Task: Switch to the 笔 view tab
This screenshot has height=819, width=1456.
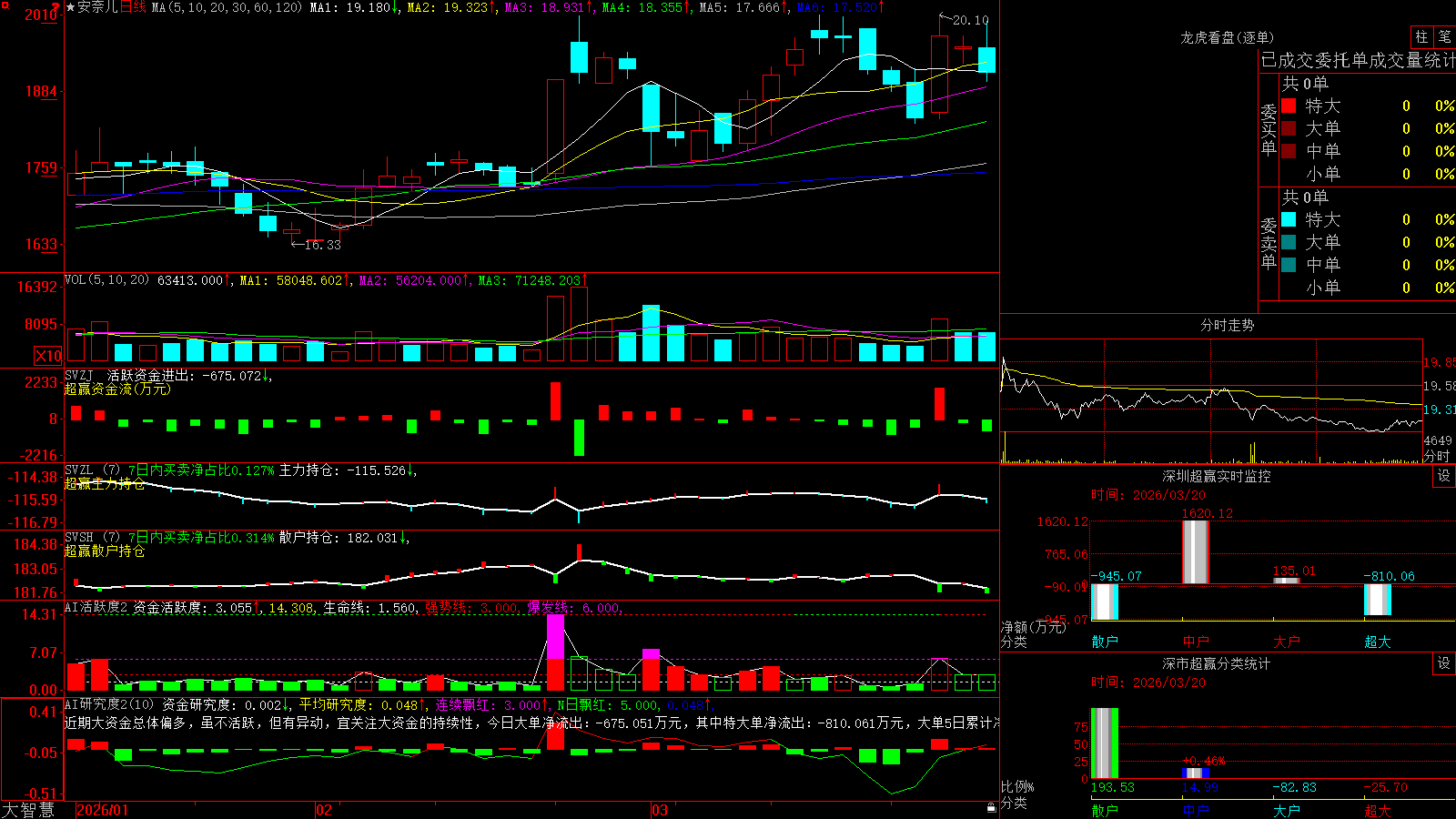Action: (1445, 36)
